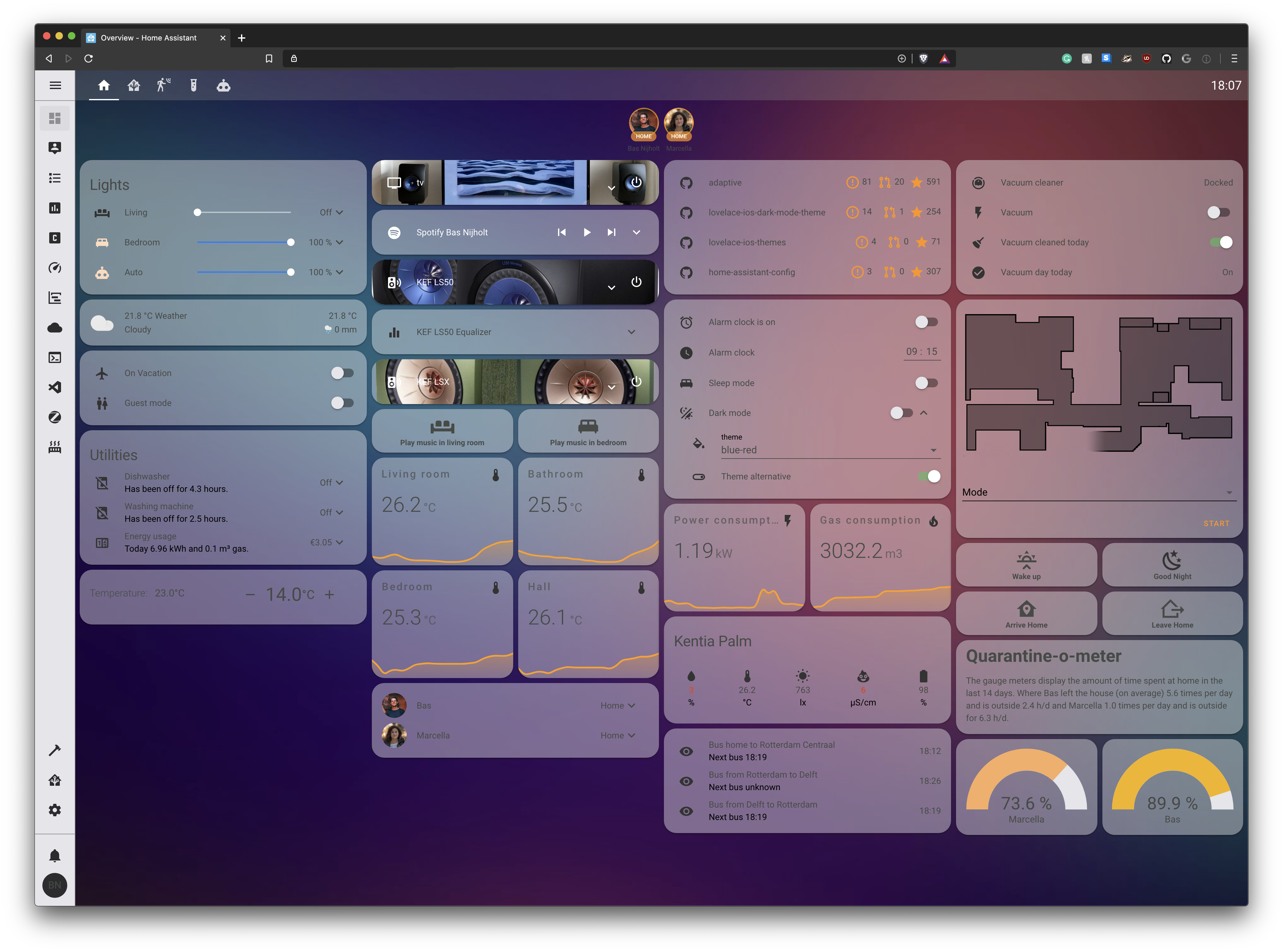Open the vacuum Mode dropdown
The width and height of the screenshot is (1283, 952).
1099,492
